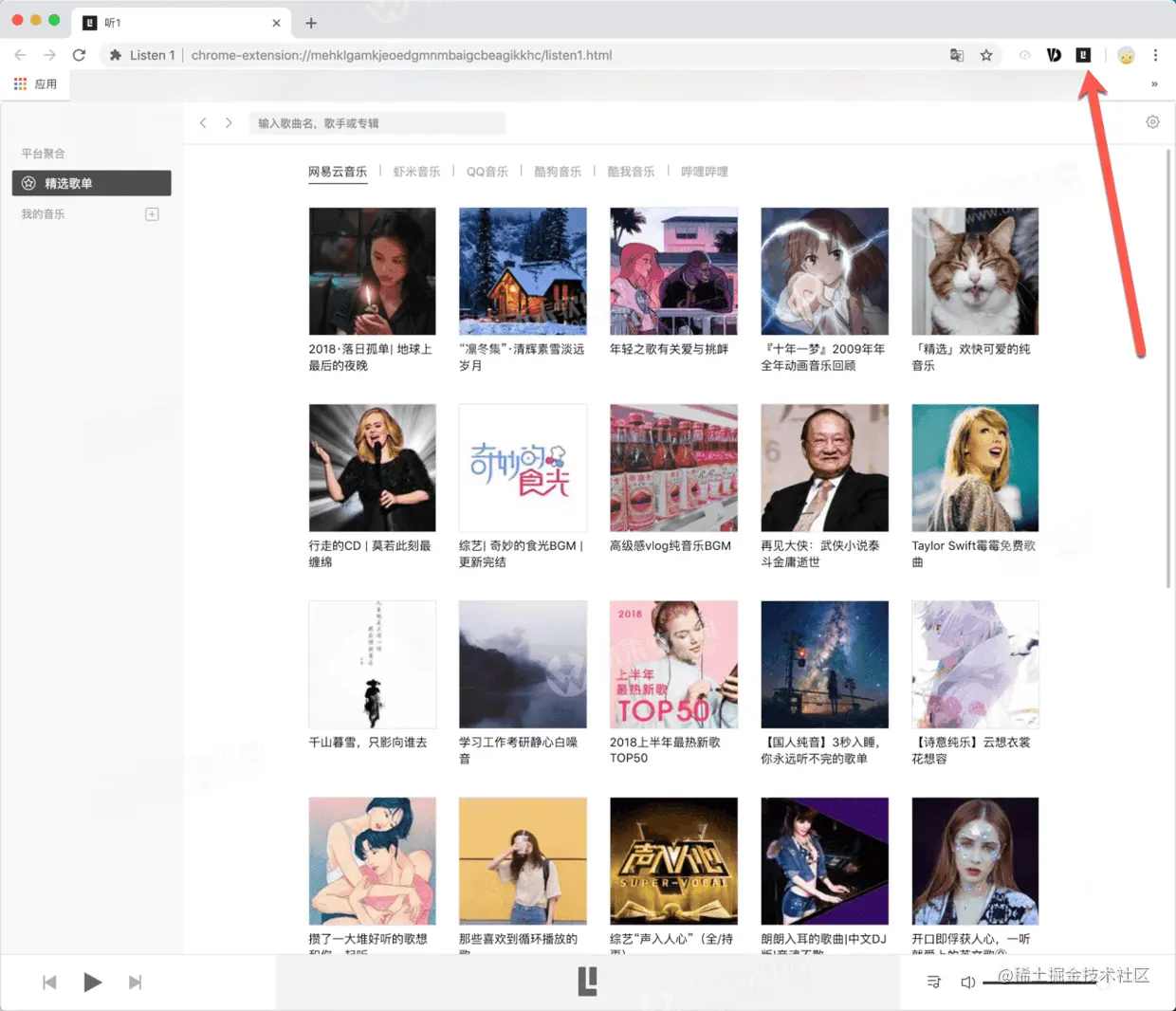Open the 应用 apps shortcut
This screenshot has height=1011, width=1176.
point(35,84)
